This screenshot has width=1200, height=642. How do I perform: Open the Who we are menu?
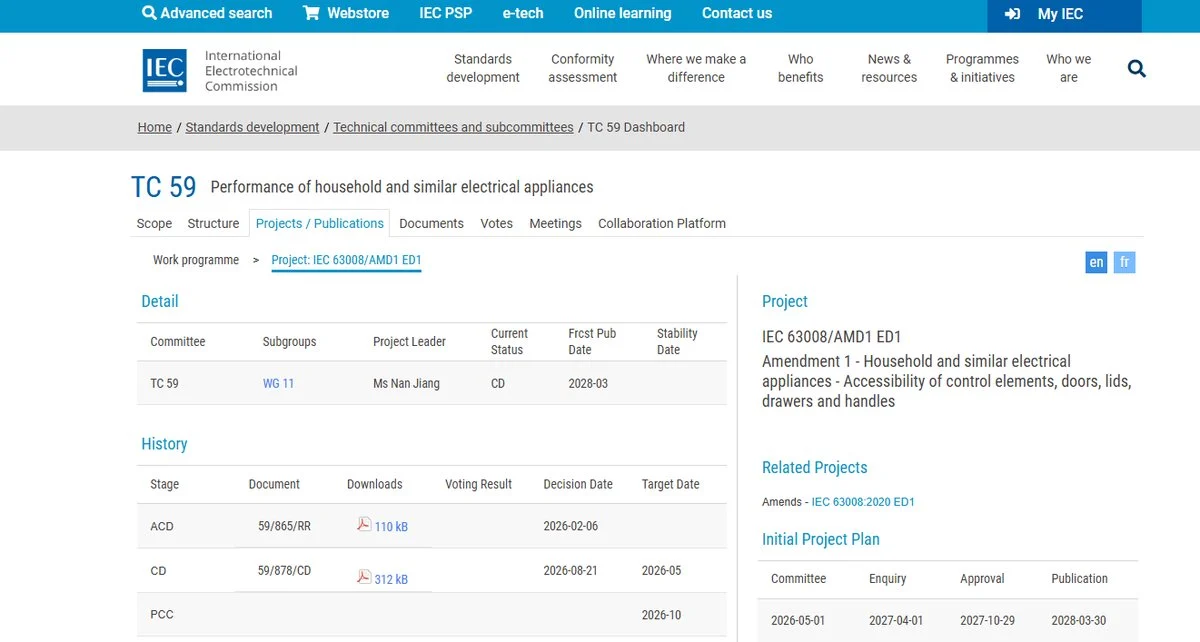[1069, 68]
